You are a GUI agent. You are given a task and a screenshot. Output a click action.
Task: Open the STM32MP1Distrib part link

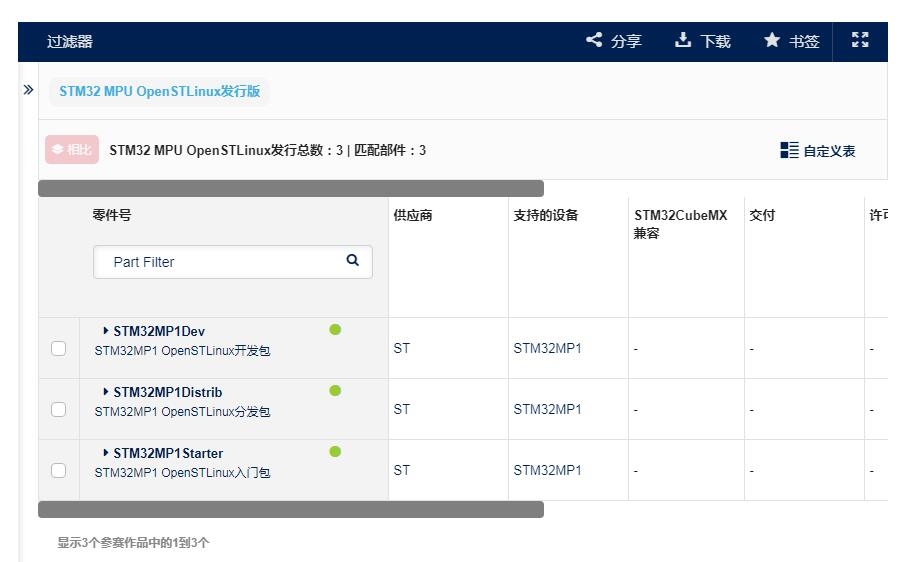point(168,392)
